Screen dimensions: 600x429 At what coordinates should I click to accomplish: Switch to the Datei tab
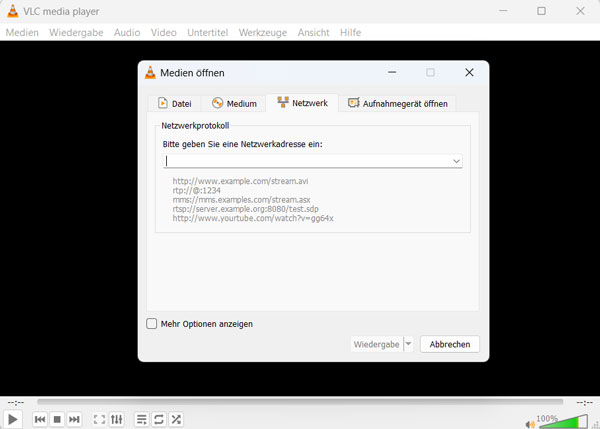click(175, 103)
